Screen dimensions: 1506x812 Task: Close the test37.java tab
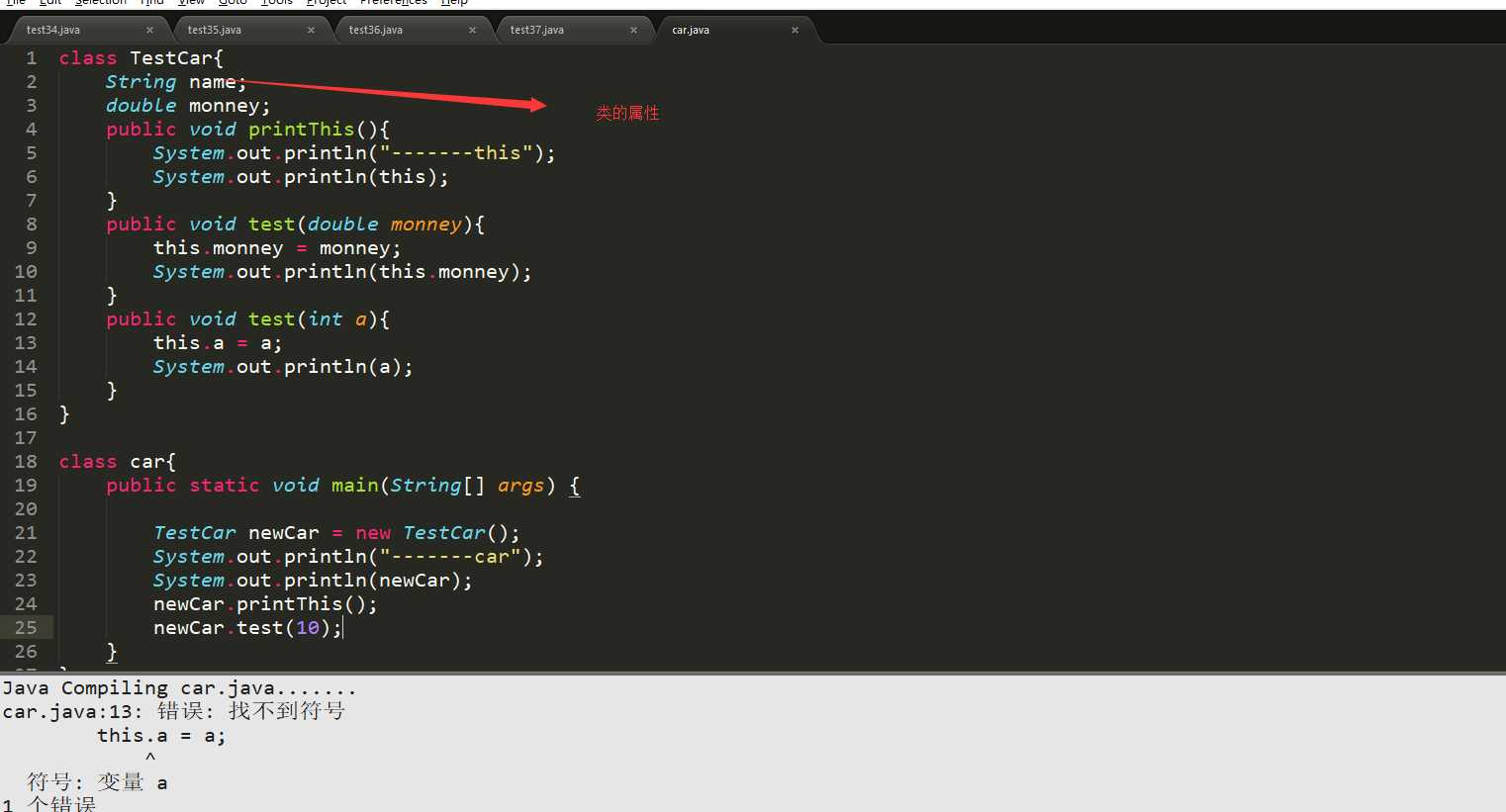633,30
